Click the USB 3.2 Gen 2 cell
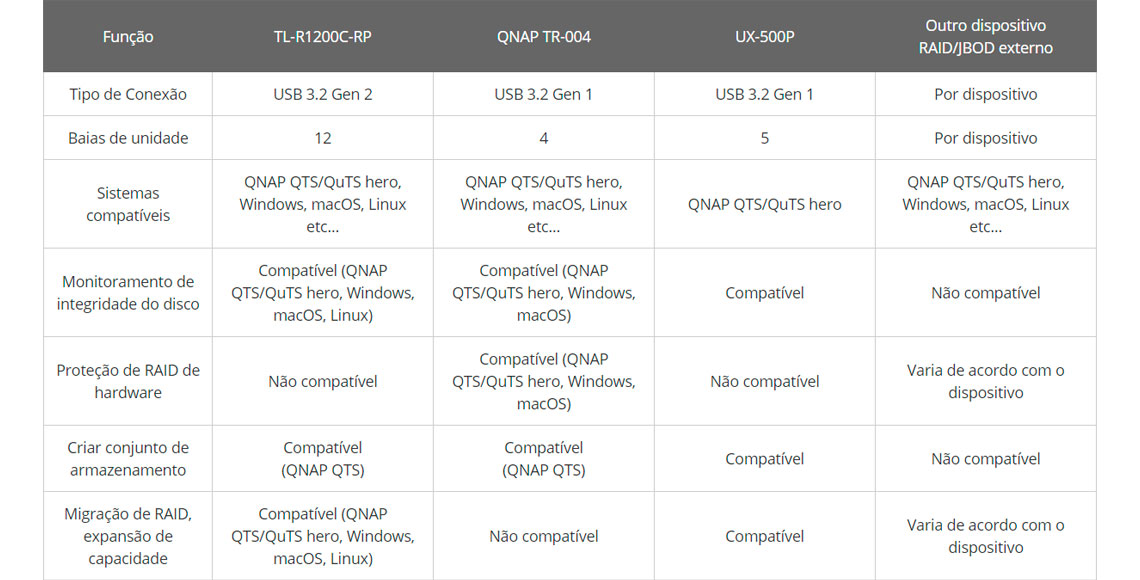Viewport: 1140px width, 580px height. tap(322, 94)
